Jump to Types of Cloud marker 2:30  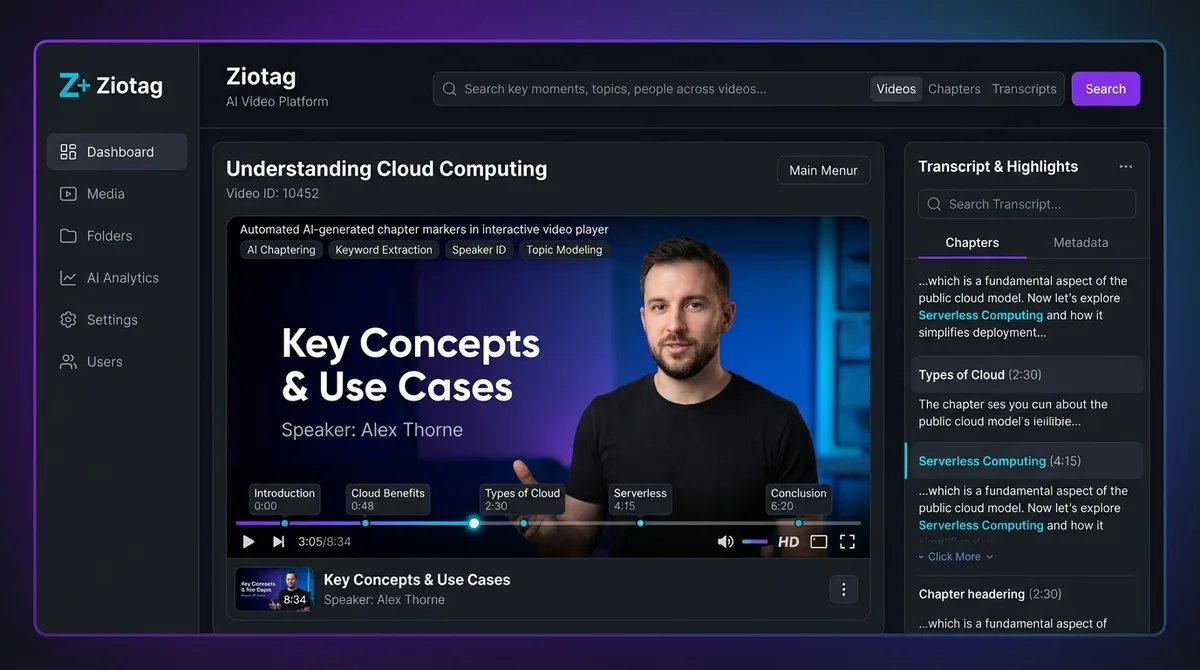coord(522,499)
